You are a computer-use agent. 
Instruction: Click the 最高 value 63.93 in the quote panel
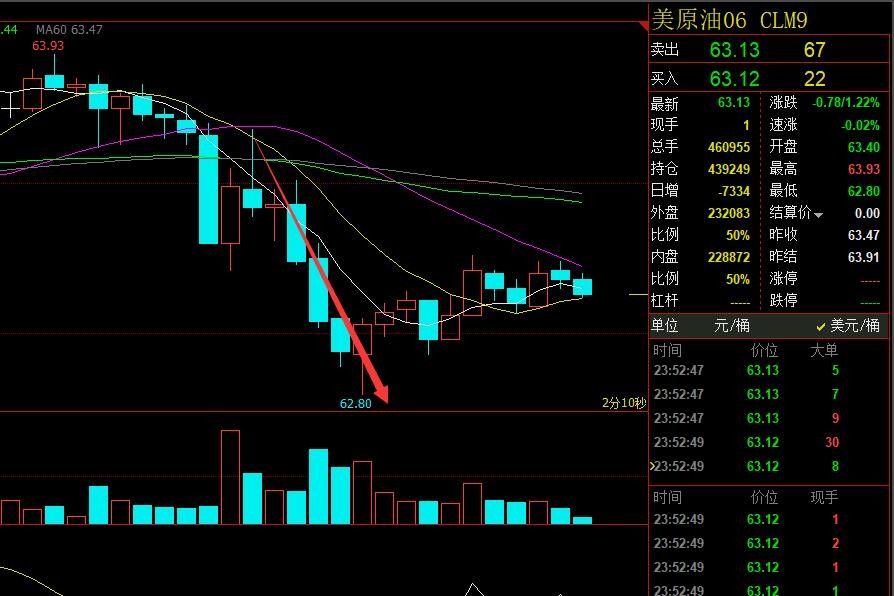tap(864, 169)
